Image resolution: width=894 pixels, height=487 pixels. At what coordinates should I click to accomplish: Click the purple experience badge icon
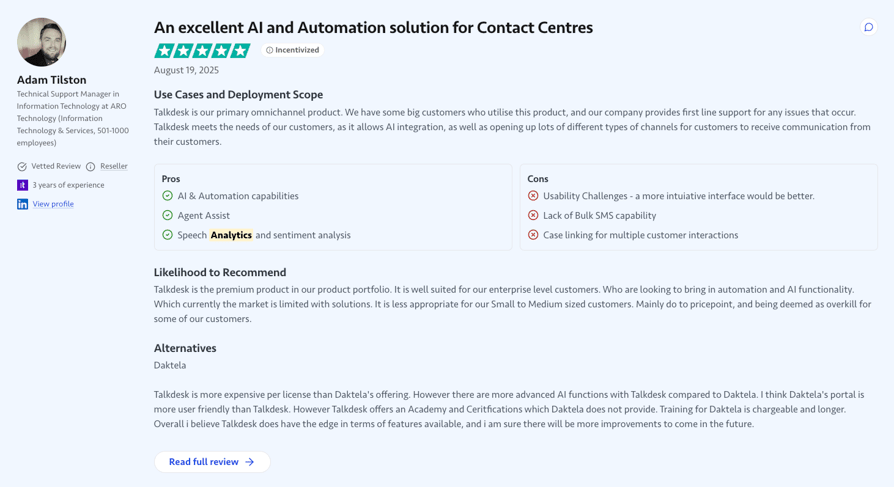(x=22, y=185)
